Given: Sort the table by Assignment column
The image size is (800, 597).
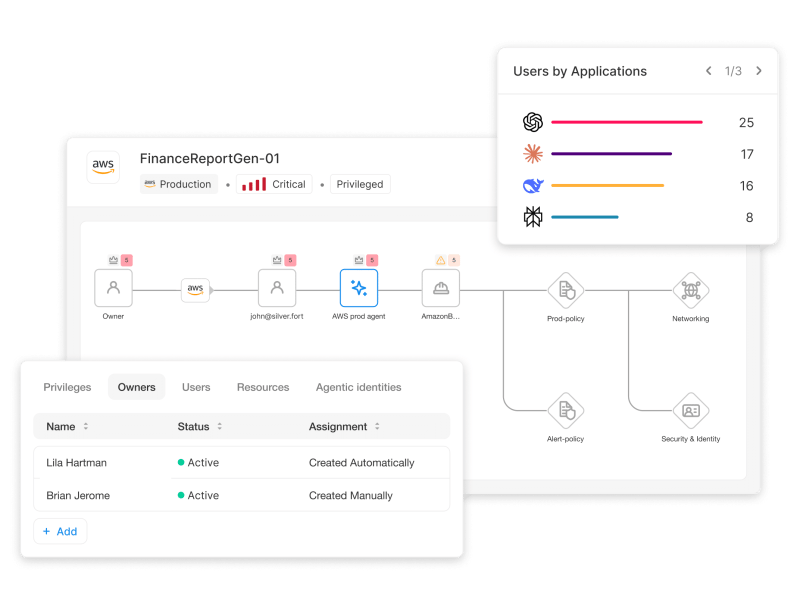Looking at the screenshot, I should [377, 426].
